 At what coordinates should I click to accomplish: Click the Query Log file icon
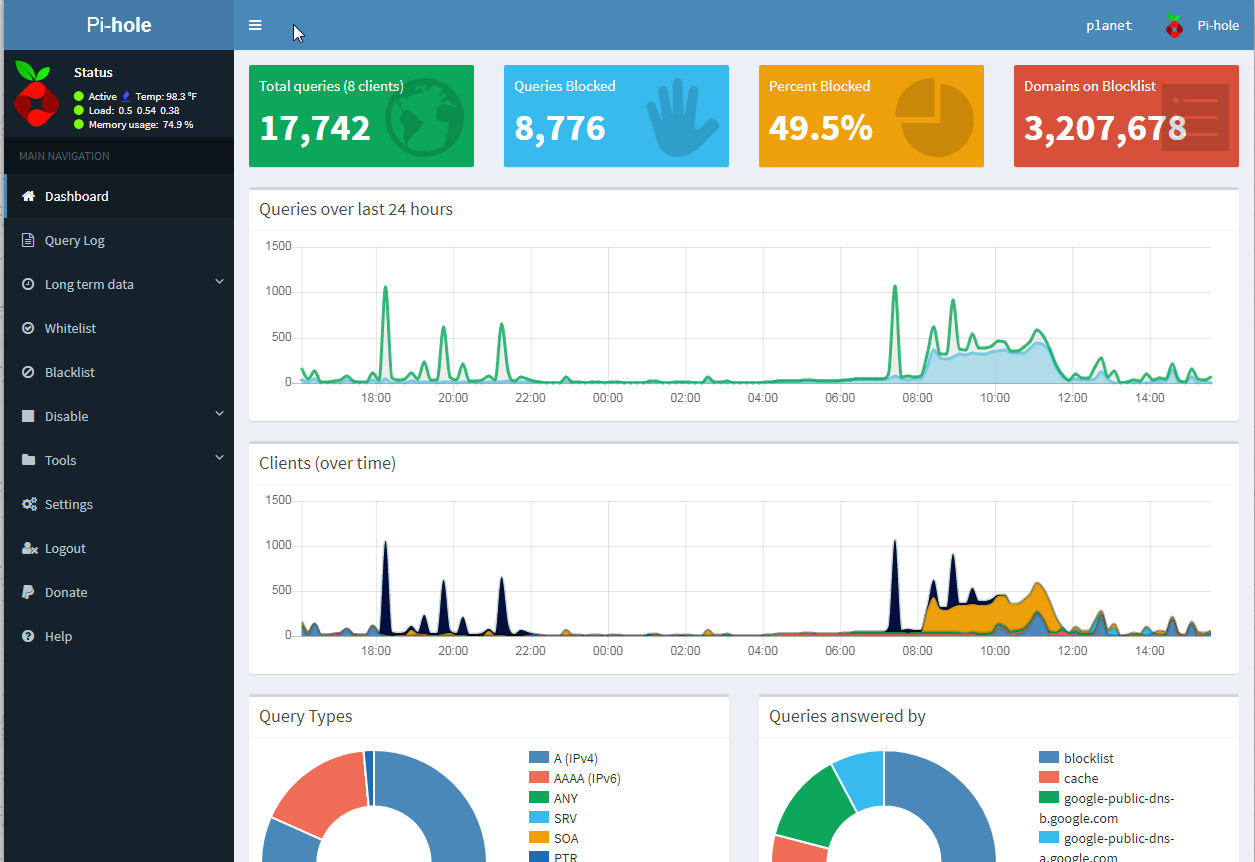point(28,240)
